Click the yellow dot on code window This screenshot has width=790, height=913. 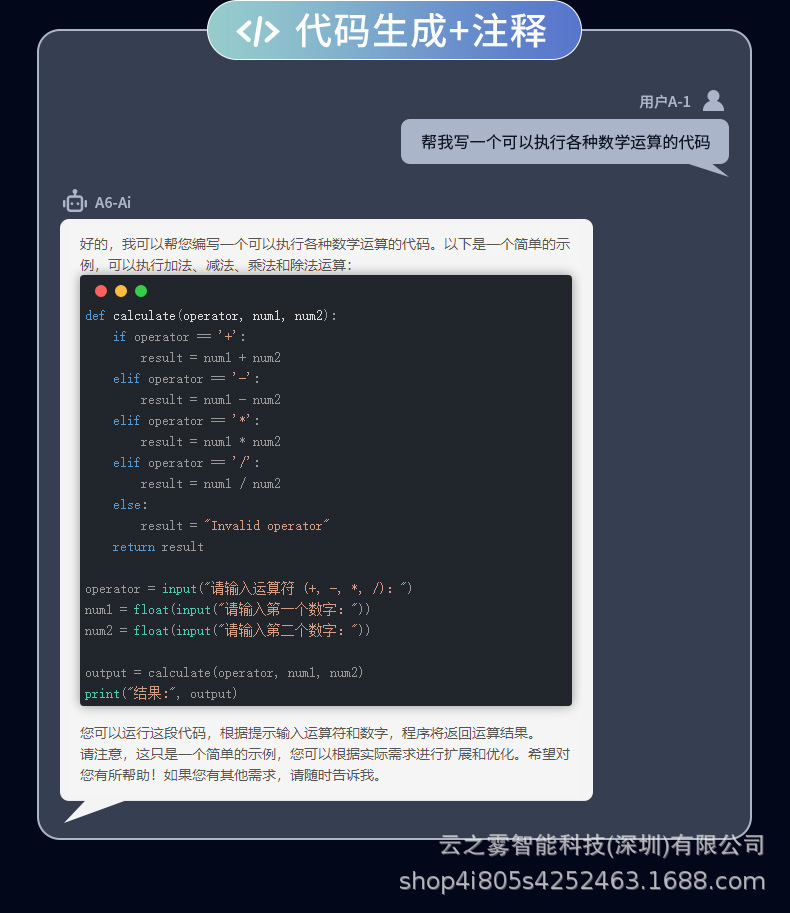click(121, 291)
